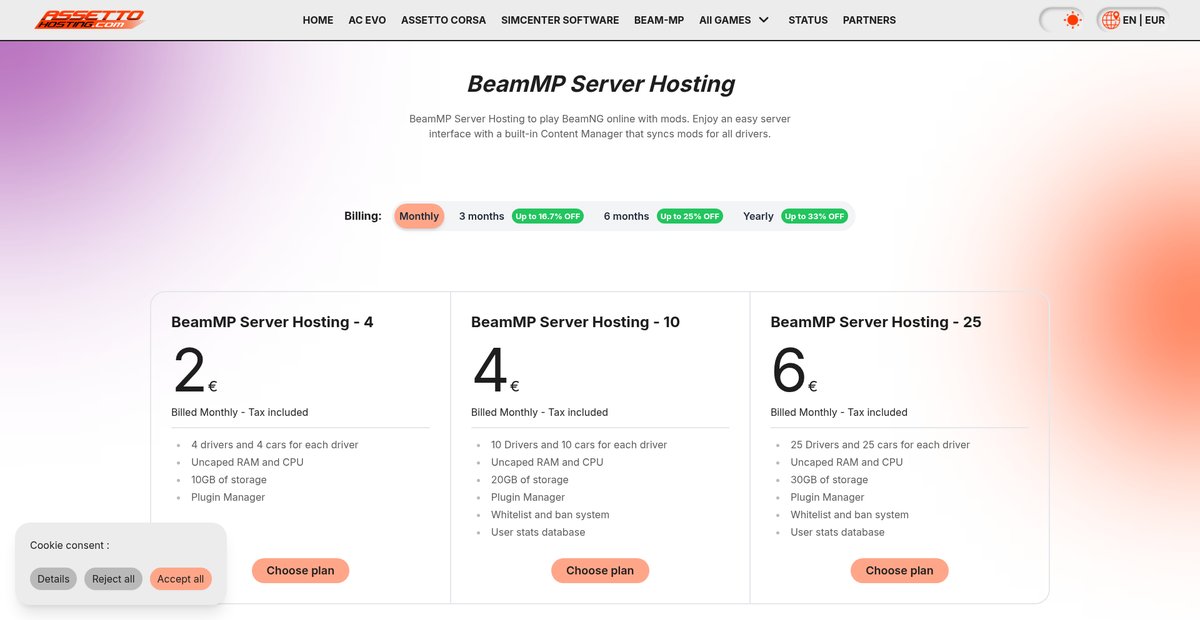Choose plan for BeamMP Server Hosting - 10
The image size is (1200, 620).
pos(600,570)
